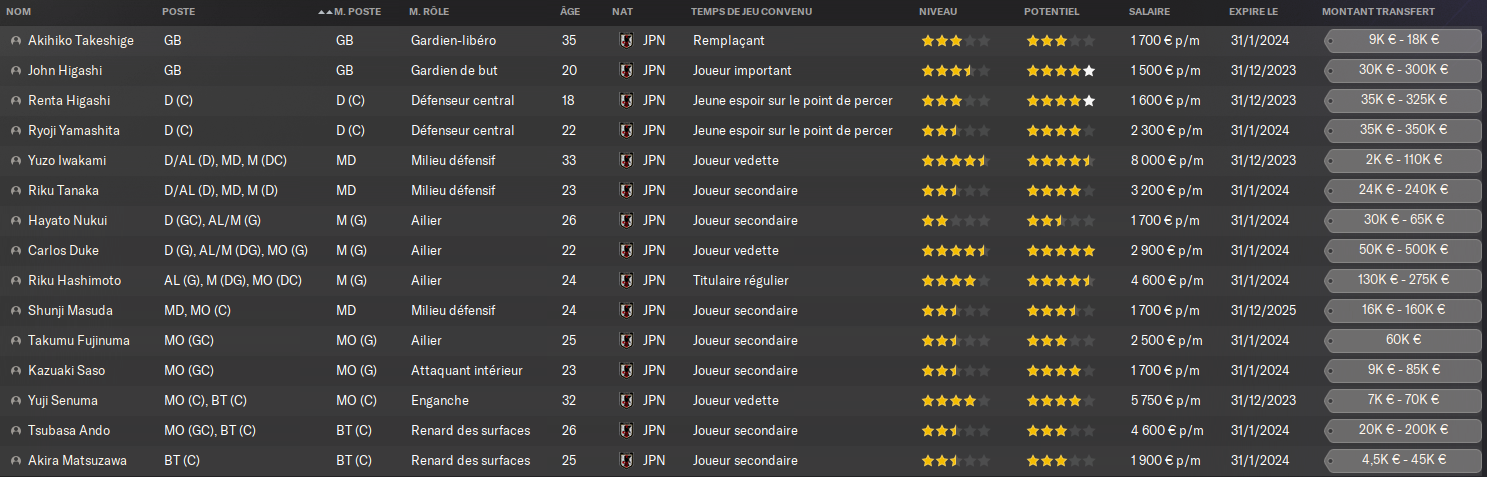Select the person icon beside Yuji Senuma
Screen dimensions: 1487x477
[16, 401]
